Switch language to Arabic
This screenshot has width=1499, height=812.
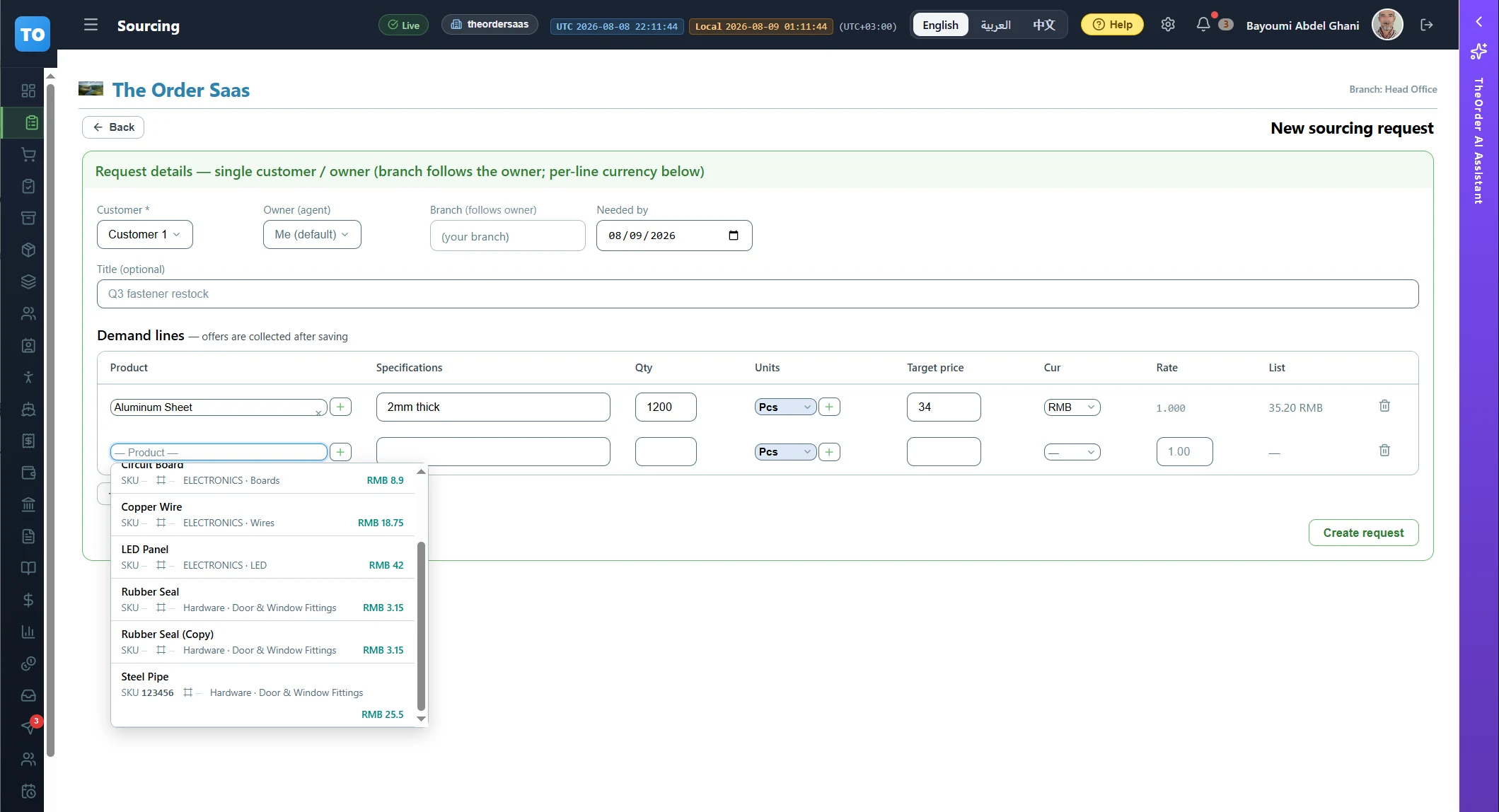pos(995,25)
